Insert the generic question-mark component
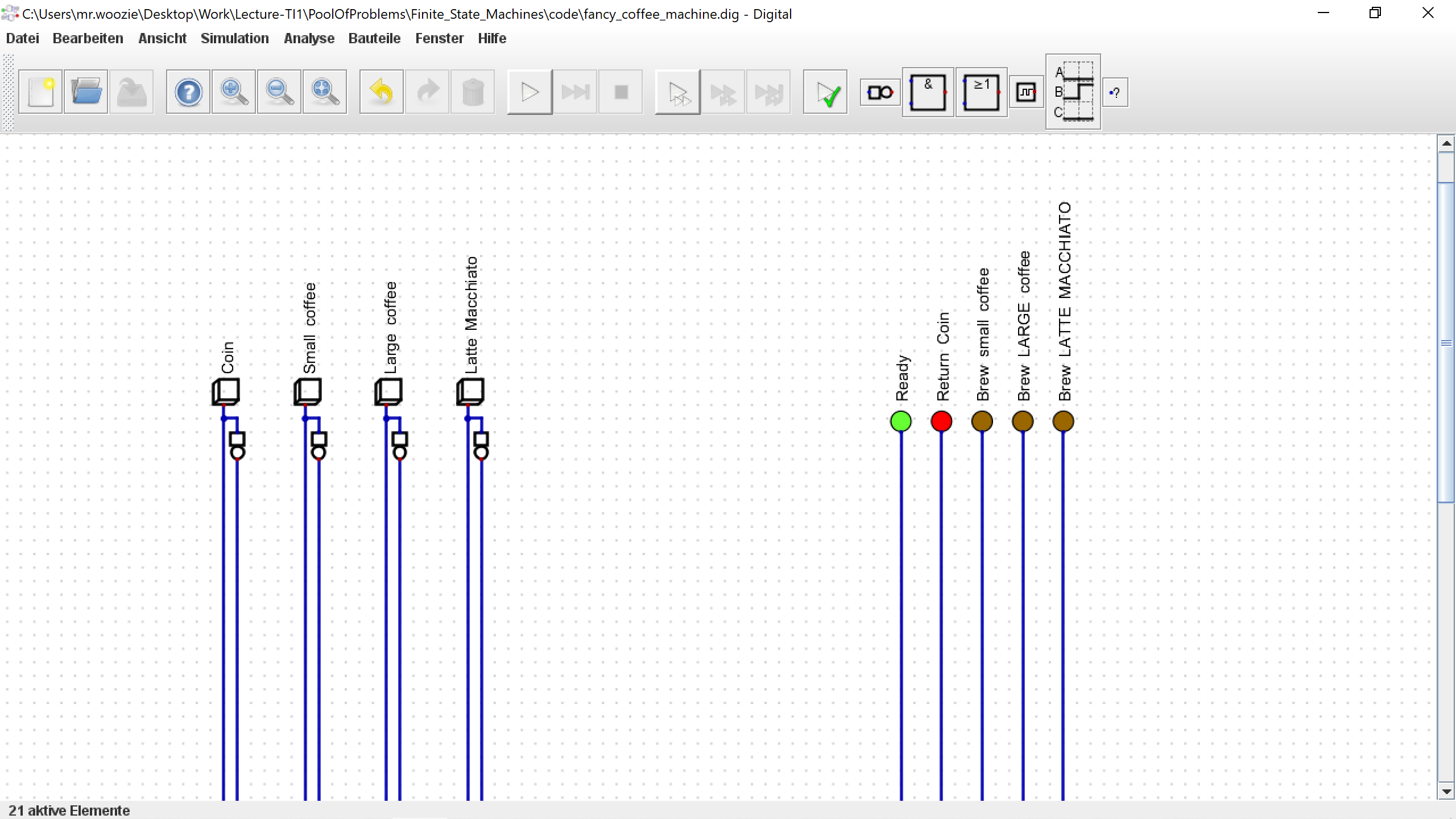 1115,92
